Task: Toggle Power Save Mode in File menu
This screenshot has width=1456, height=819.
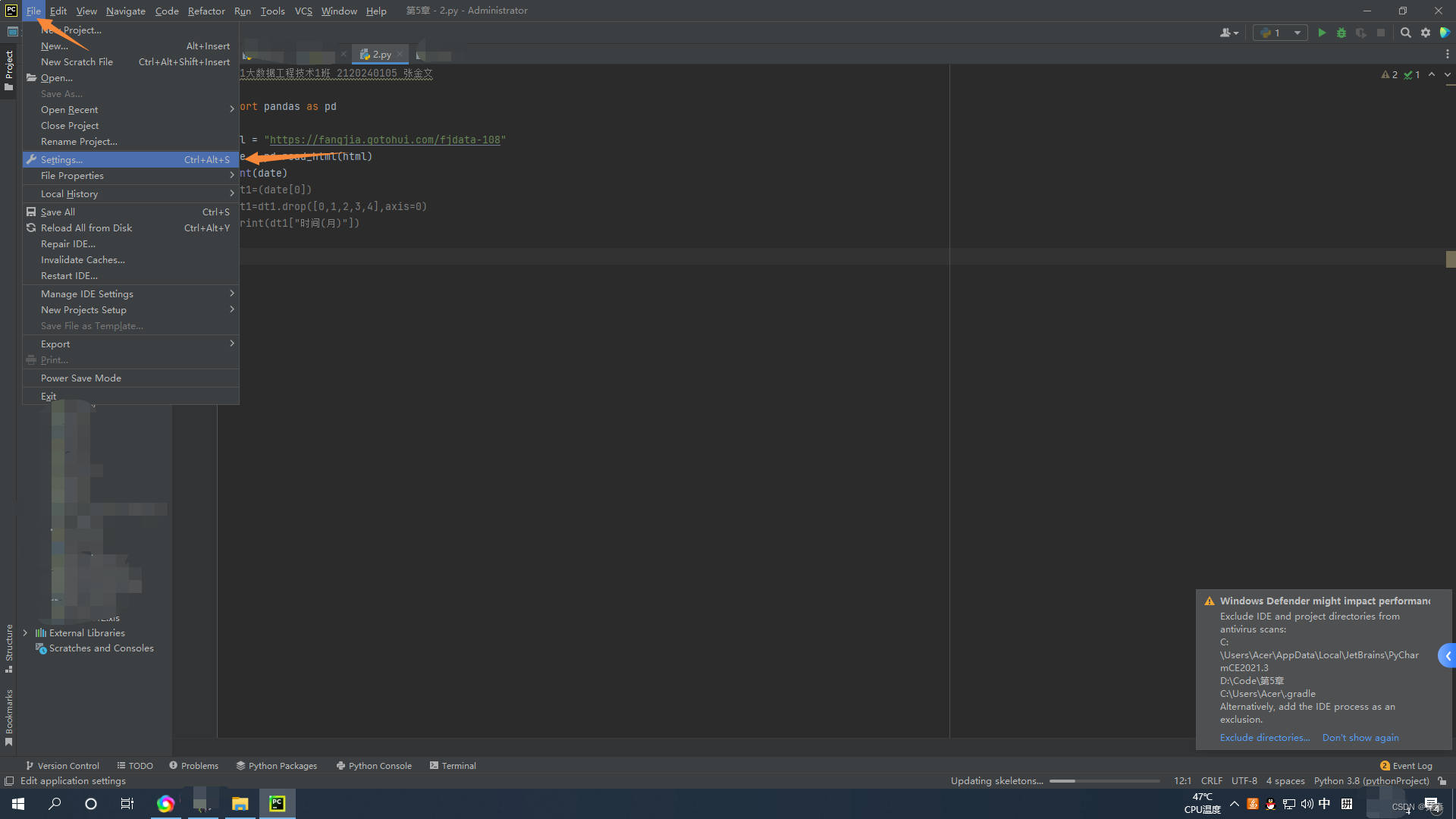Action: point(81,378)
